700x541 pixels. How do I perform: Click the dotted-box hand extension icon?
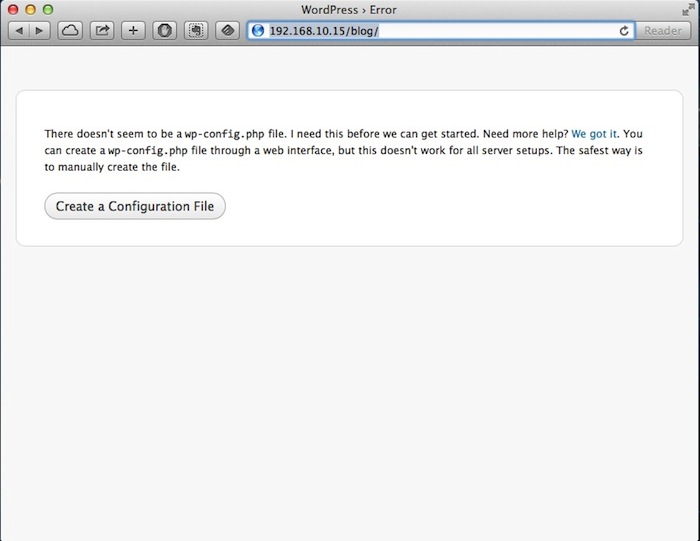(197, 31)
